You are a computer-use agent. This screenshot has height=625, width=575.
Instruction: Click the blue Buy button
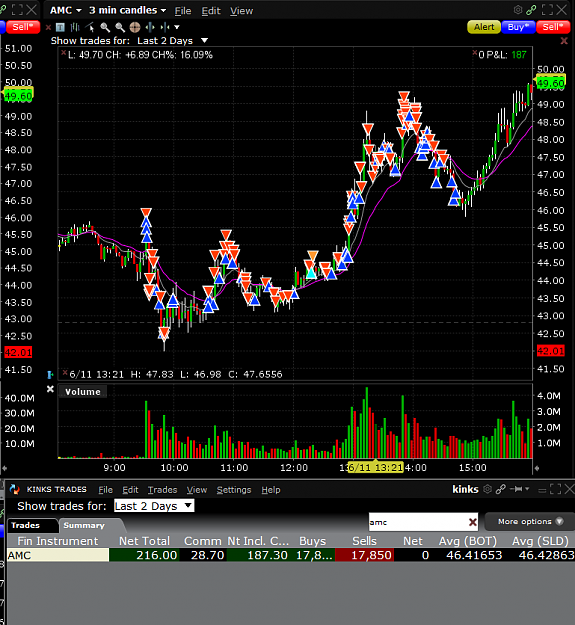point(518,27)
